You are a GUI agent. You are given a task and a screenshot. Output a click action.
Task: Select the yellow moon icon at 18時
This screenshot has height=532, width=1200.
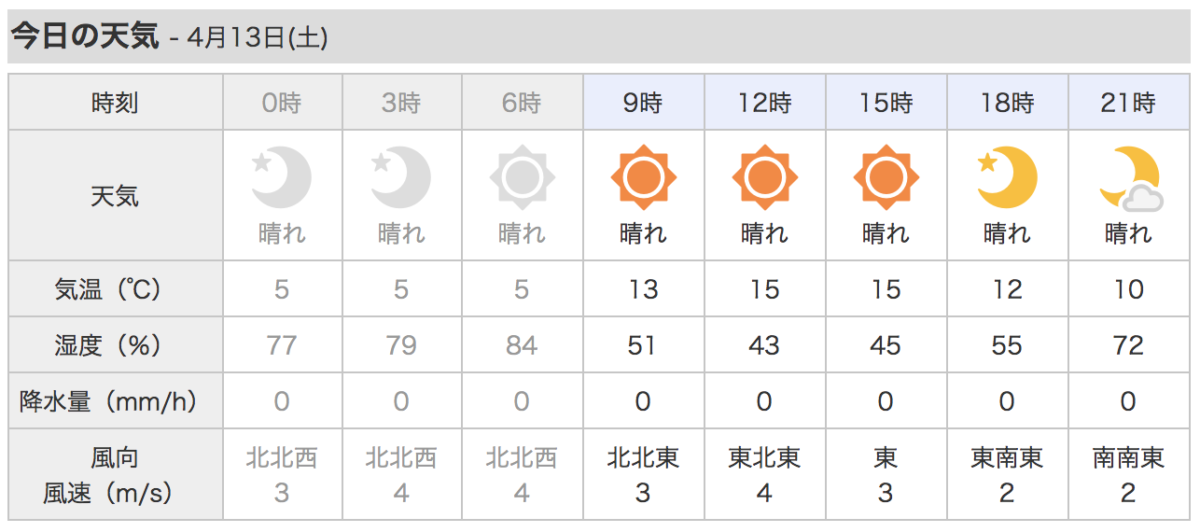[1007, 178]
